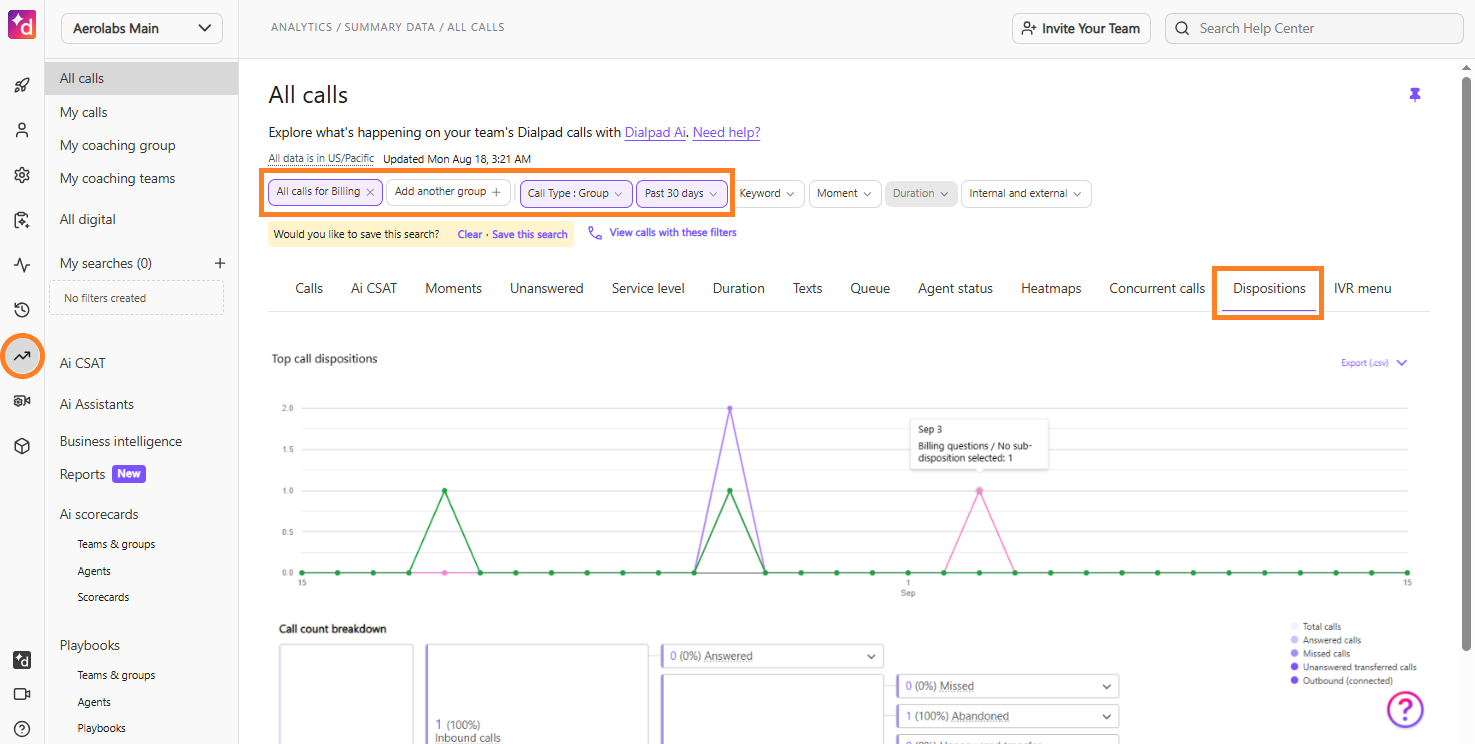Image resolution: width=1475 pixels, height=744 pixels.
Task: Open the Duration filter dropdown
Action: 920,193
